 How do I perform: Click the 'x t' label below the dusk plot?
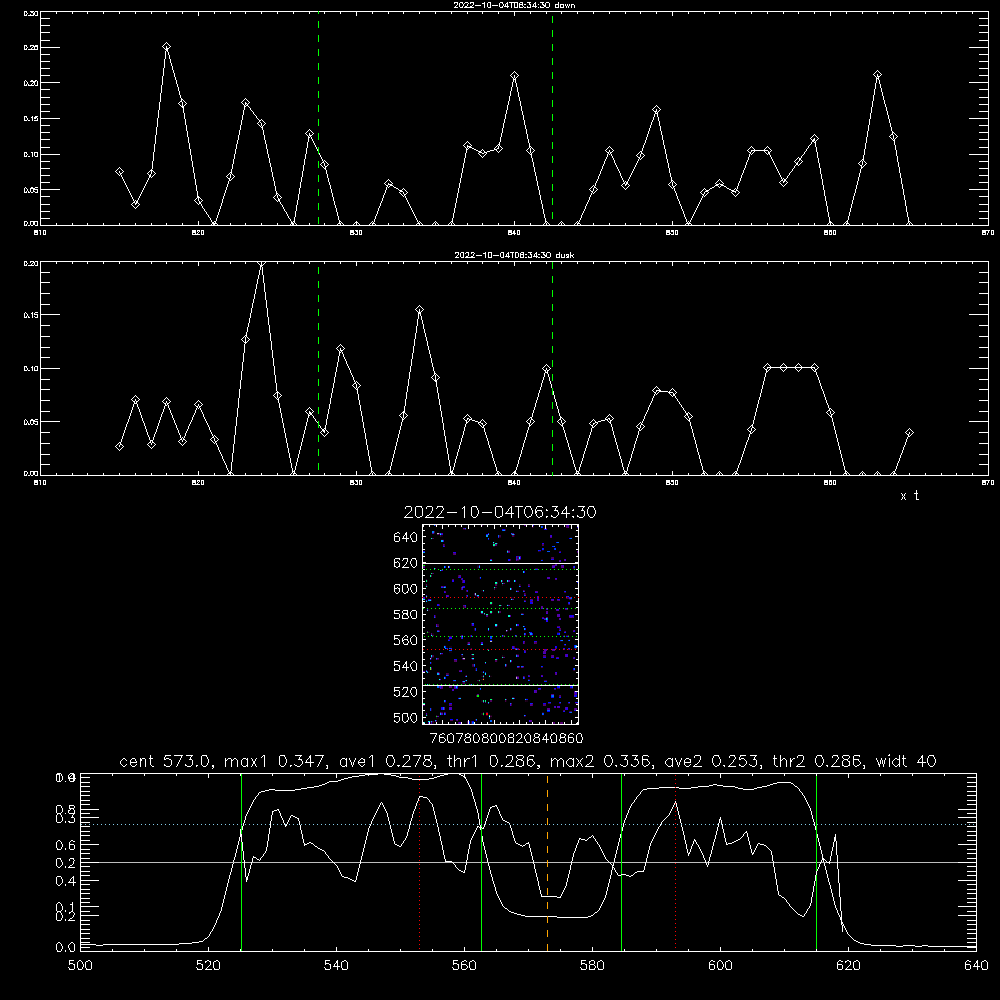(909, 496)
